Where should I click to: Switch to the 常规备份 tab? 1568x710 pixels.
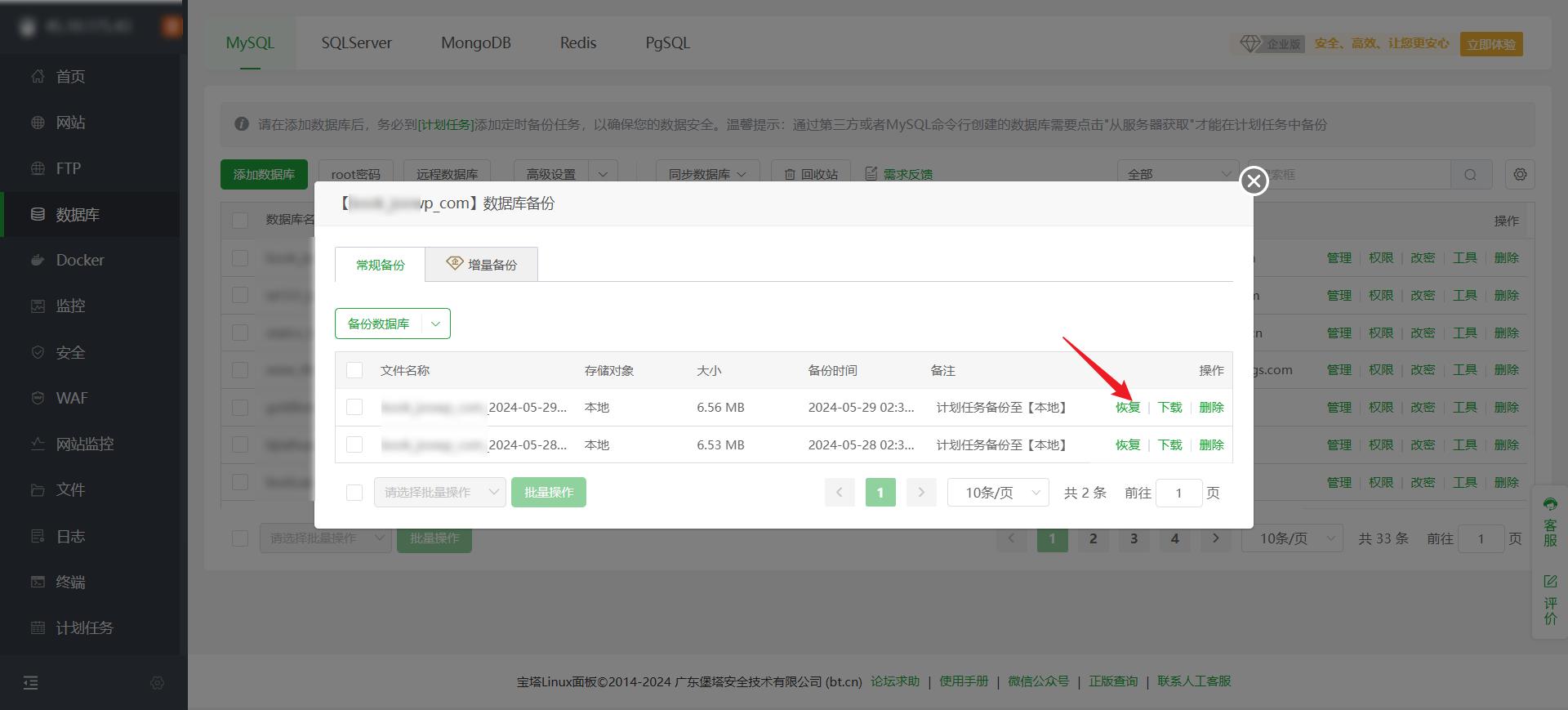pos(380,265)
